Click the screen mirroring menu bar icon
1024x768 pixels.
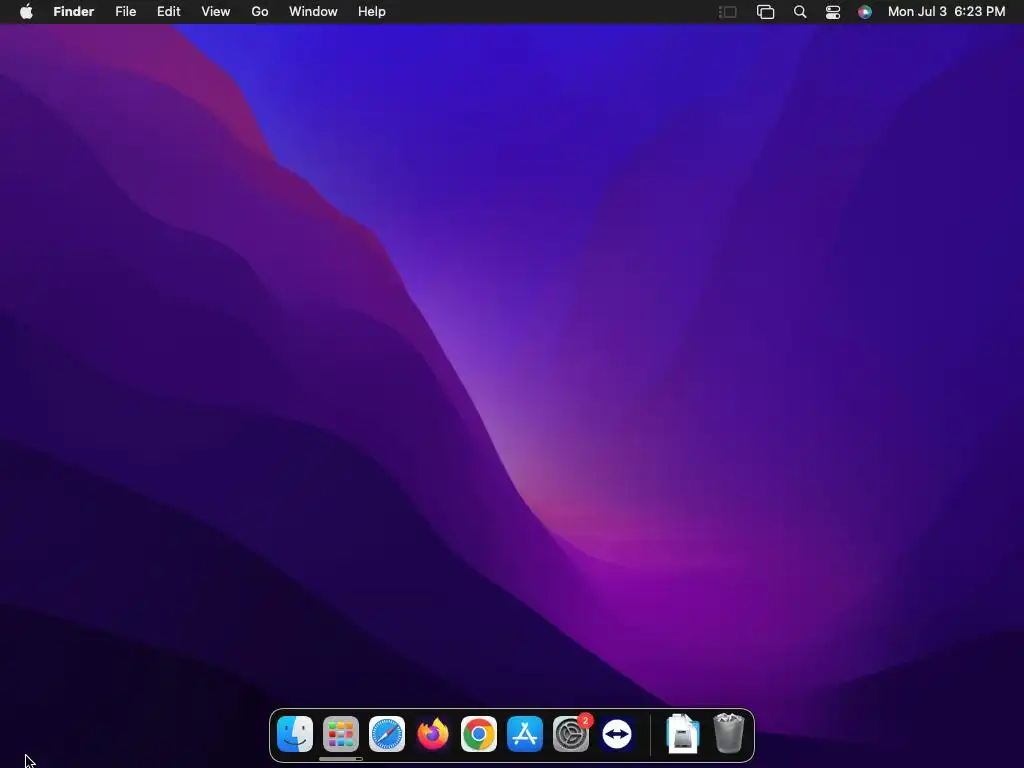coord(765,12)
